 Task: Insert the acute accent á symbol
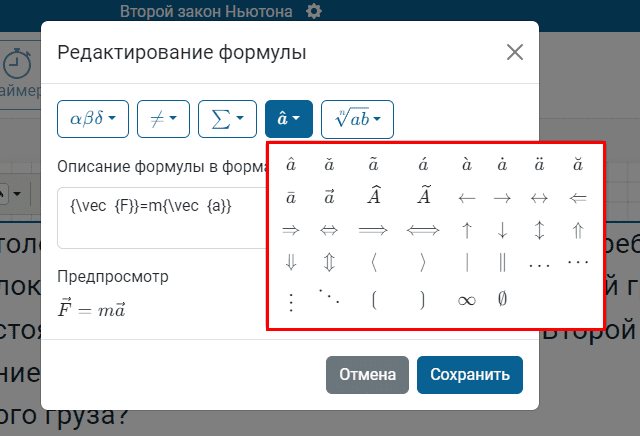pyautogui.click(x=423, y=165)
